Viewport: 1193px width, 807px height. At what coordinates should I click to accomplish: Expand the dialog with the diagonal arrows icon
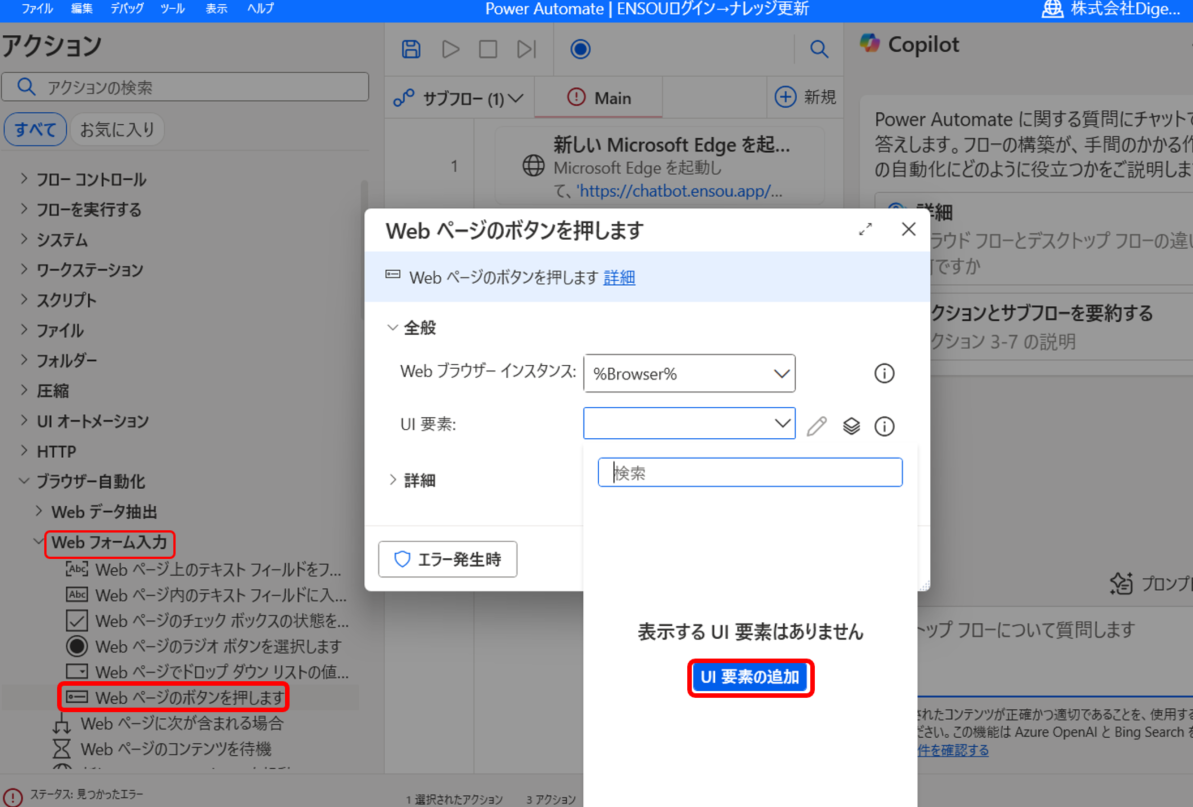[x=865, y=230]
